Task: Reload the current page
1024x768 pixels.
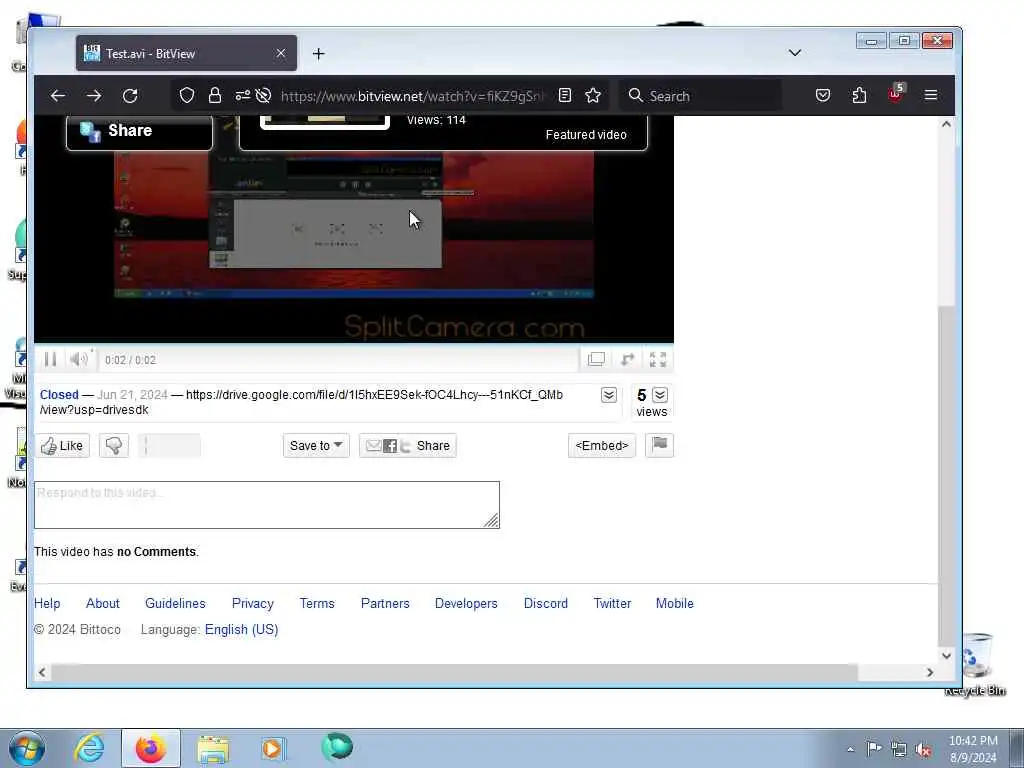Action: tap(130, 96)
